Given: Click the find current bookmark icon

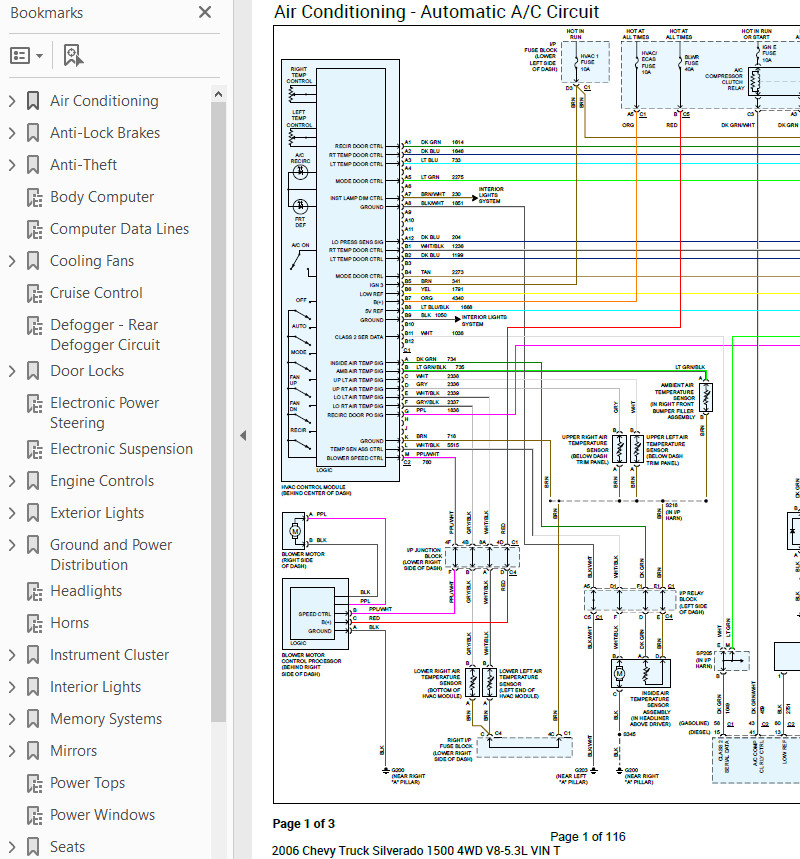Looking at the screenshot, I should pos(73,55).
